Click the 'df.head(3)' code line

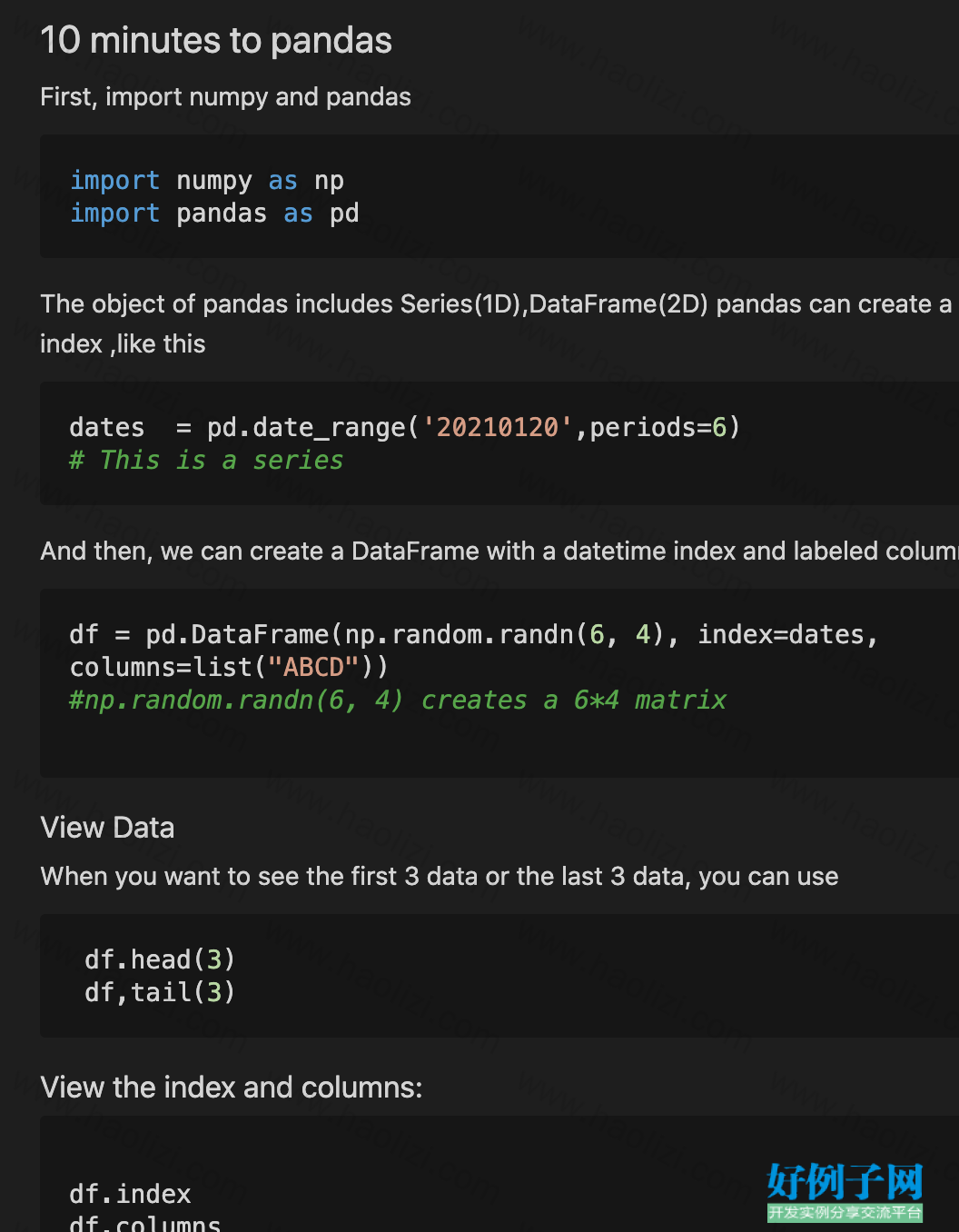click(x=160, y=960)
